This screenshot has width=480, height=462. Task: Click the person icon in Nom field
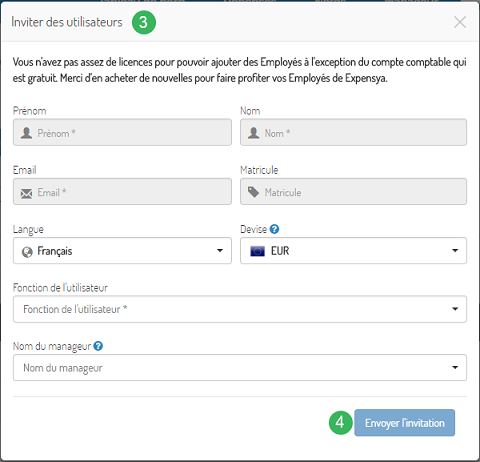click(x=254, y=133)
